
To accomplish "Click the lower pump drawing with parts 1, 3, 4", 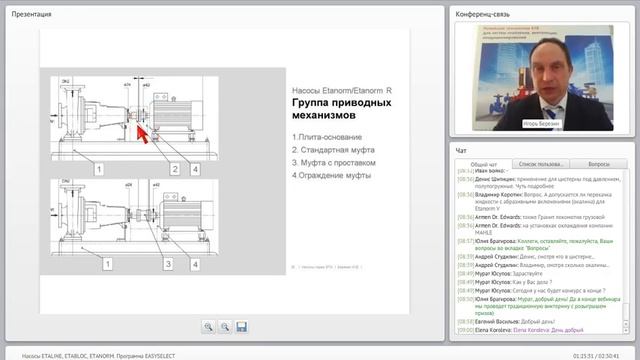I will coord(134,217).
